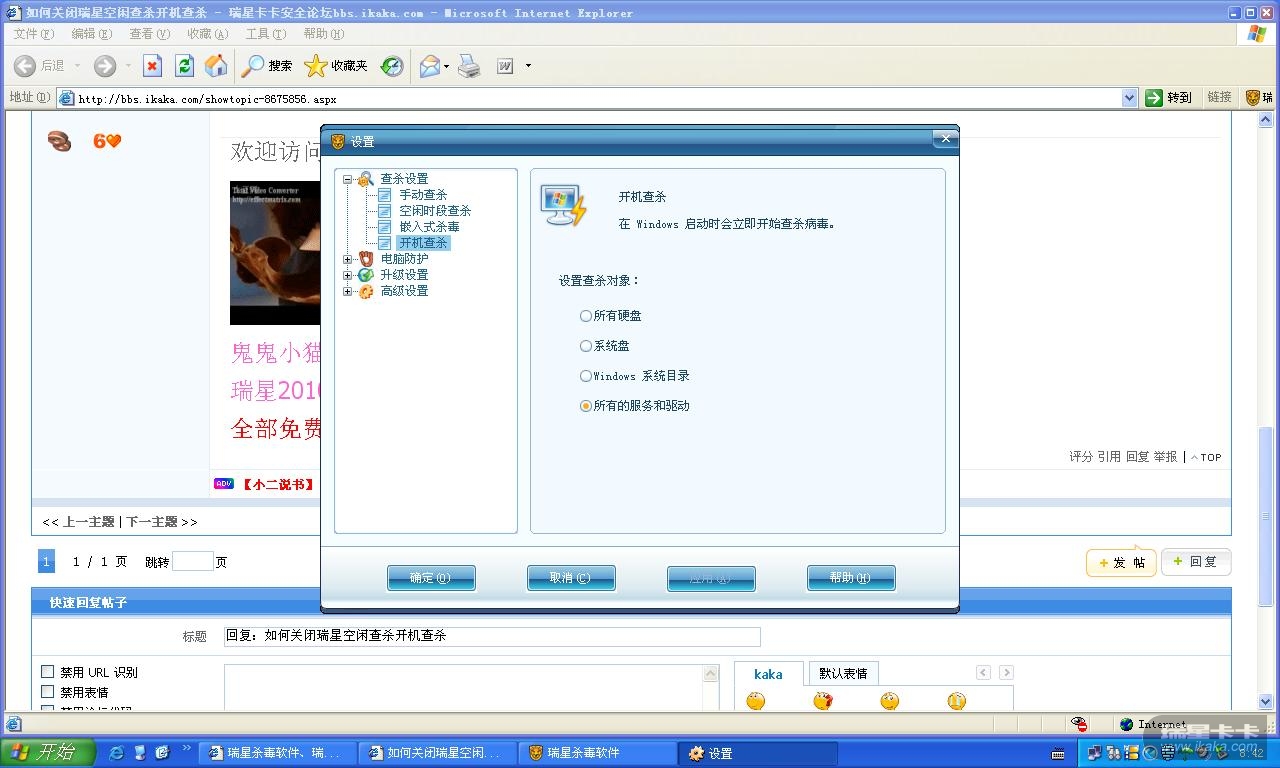Toggle the 禁用表情 checkbox
This screenshot has width=1280, height=768.
coord(47,692)
